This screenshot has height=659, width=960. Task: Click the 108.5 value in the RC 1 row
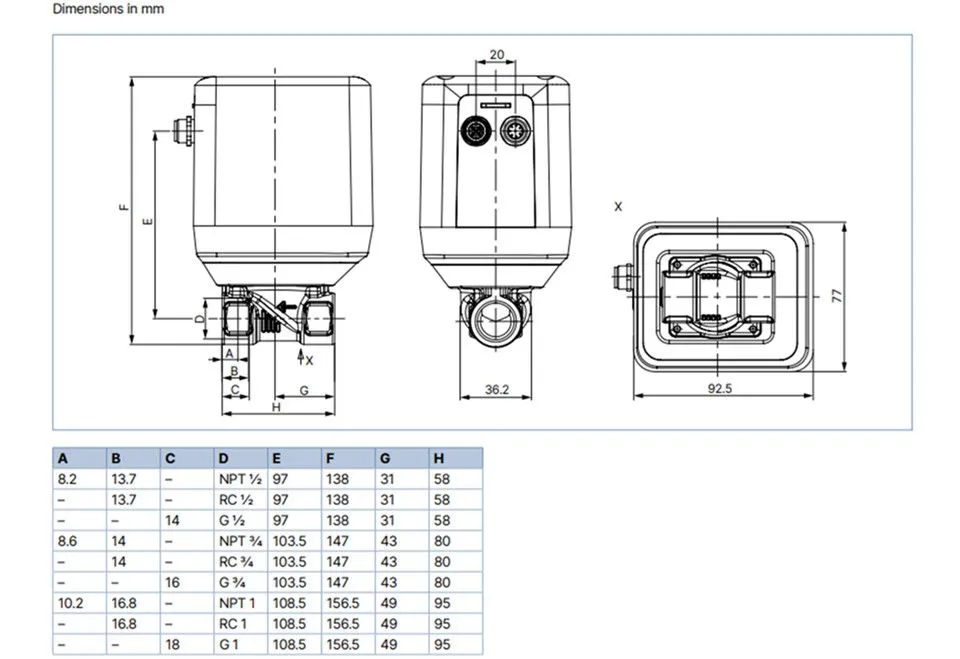click(289, 624)
